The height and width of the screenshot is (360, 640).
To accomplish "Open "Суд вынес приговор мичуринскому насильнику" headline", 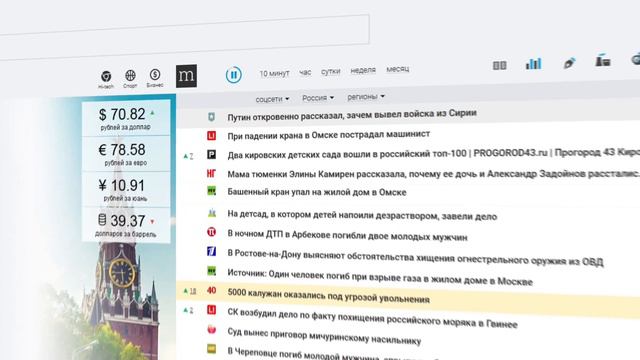I will [x=324, y=336].
